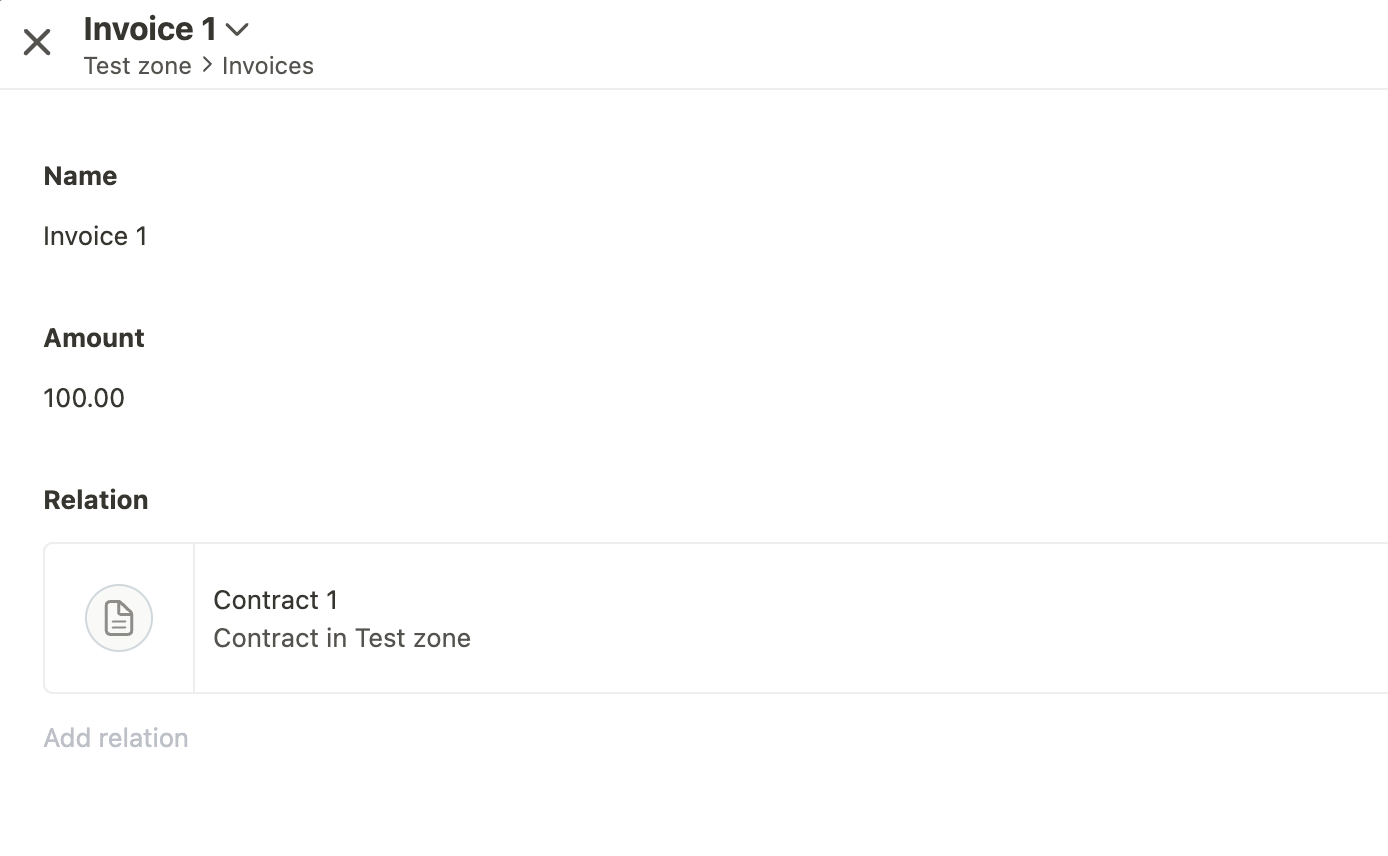Screen dimensions: 1388x856
Task: Close the Invoice 1 detail panel
Action: [x=37, y=42]
